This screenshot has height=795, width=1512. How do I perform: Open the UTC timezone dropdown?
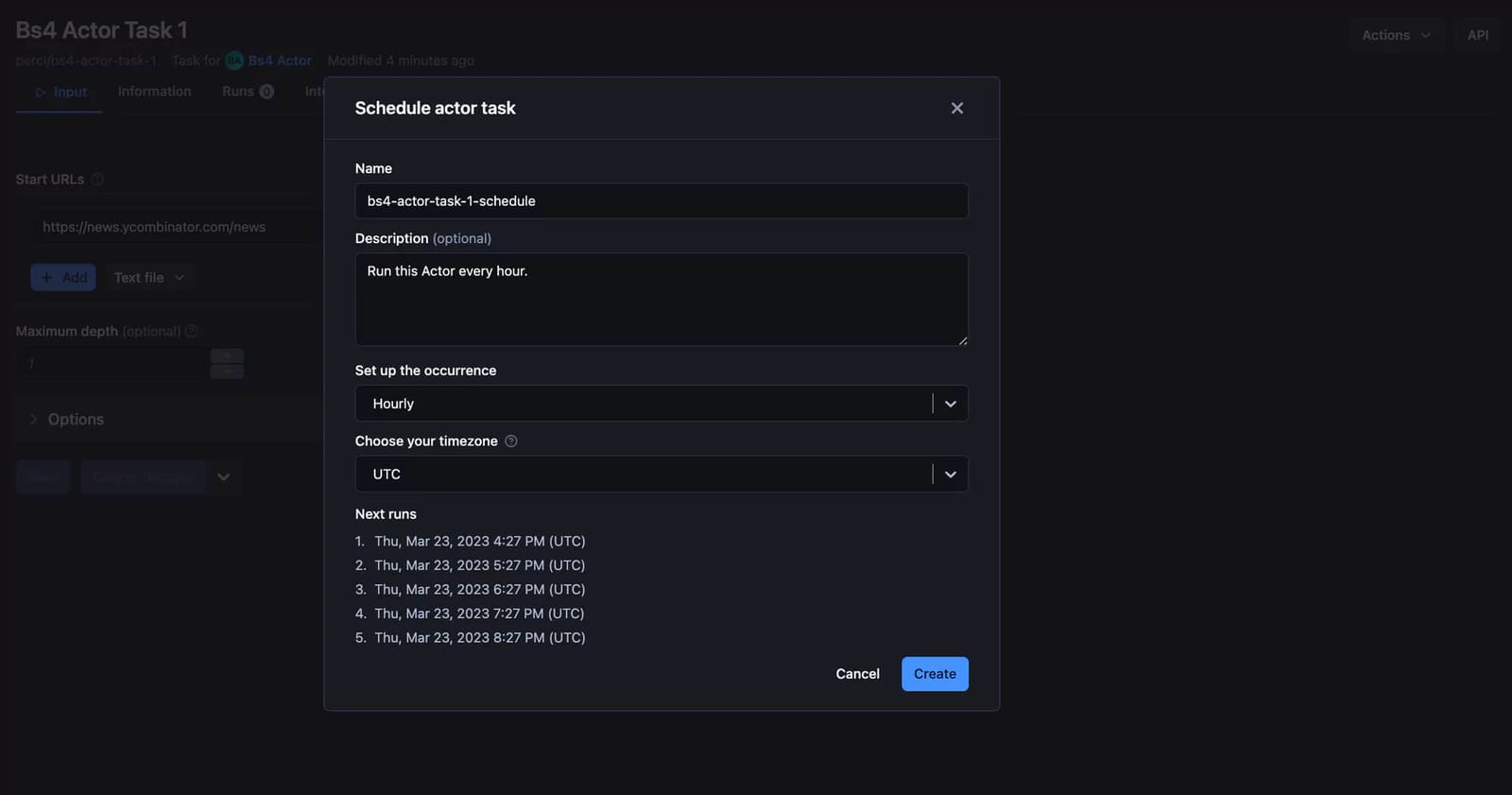click(661, 475)
